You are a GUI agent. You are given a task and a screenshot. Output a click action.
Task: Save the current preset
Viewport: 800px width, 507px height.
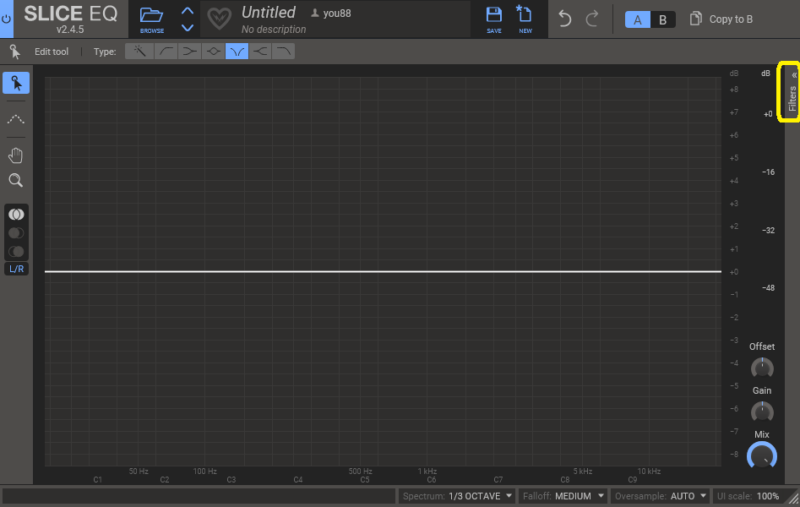click(494, 15)
